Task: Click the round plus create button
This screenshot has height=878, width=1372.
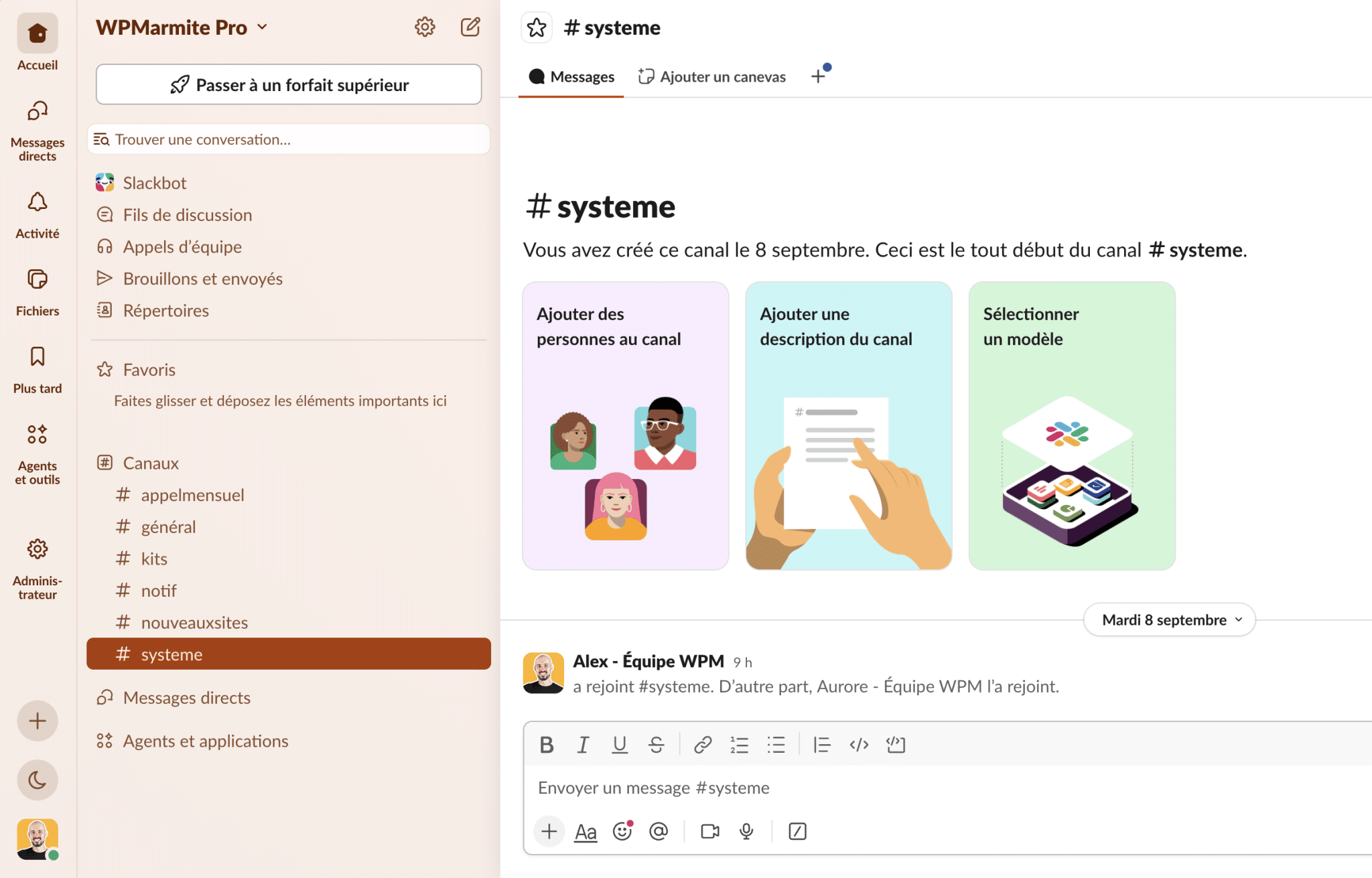Action: [x=38, y=721]
